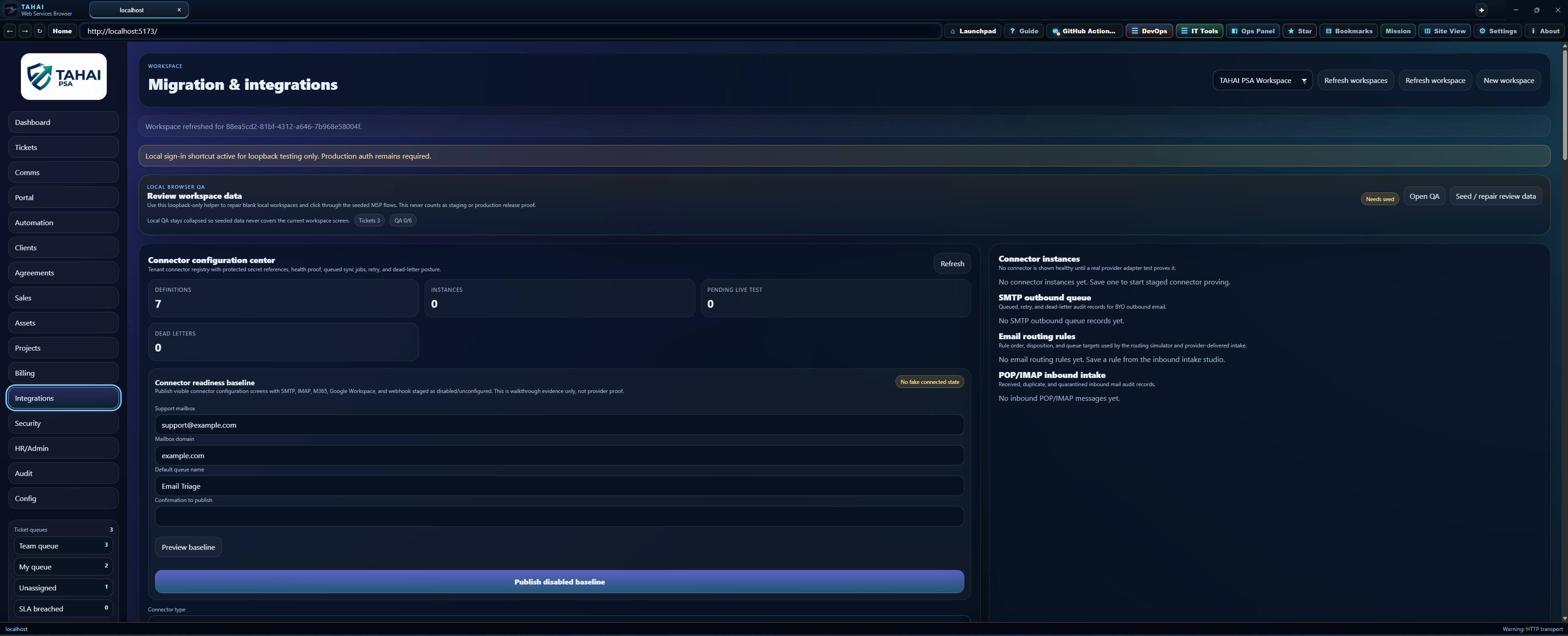Image resolution: width=1568 pixels, height=636 pixels.
Task: Open HR/Admin in the sidebar
Action: tap(63, 448)
